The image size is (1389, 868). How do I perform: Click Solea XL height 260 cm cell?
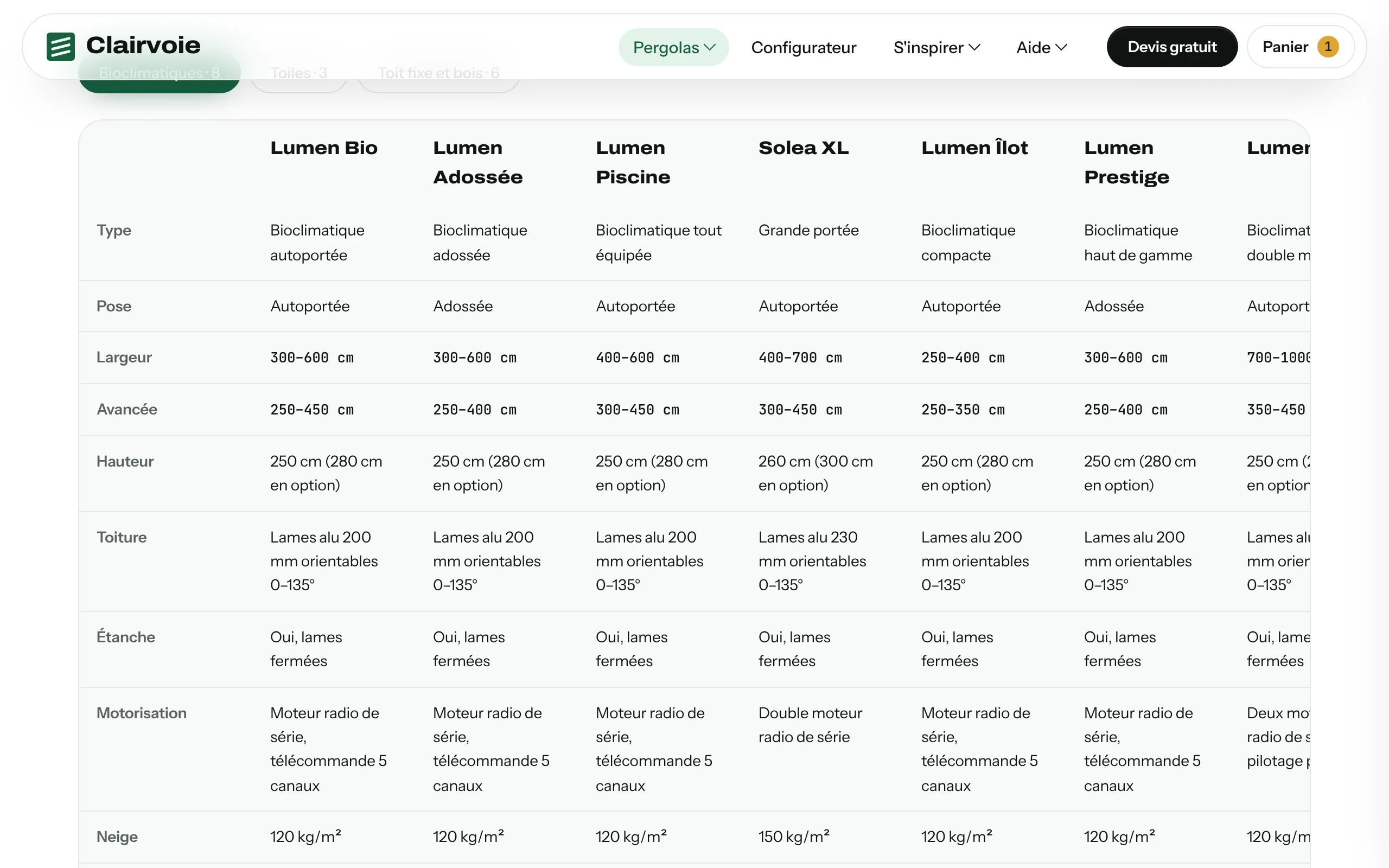click(815, 474)
